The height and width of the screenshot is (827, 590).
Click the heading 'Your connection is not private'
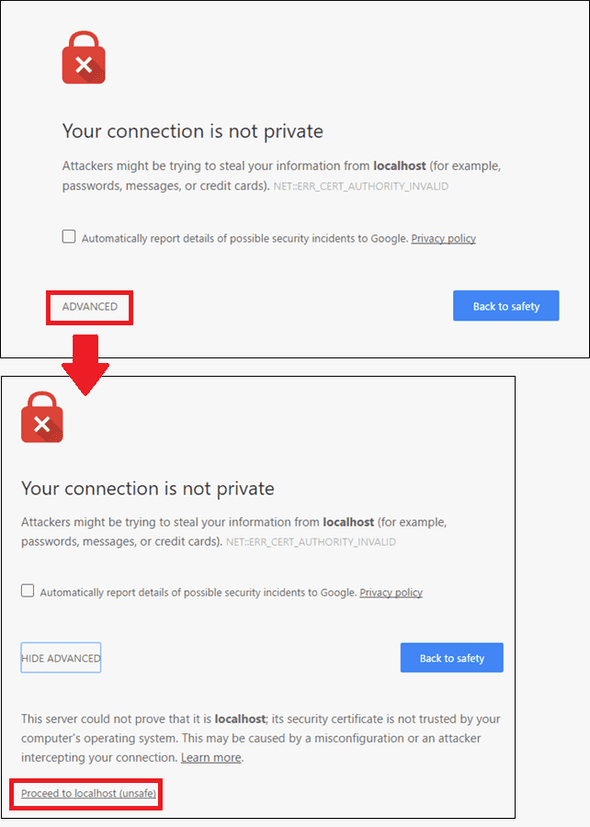[192, 131]
